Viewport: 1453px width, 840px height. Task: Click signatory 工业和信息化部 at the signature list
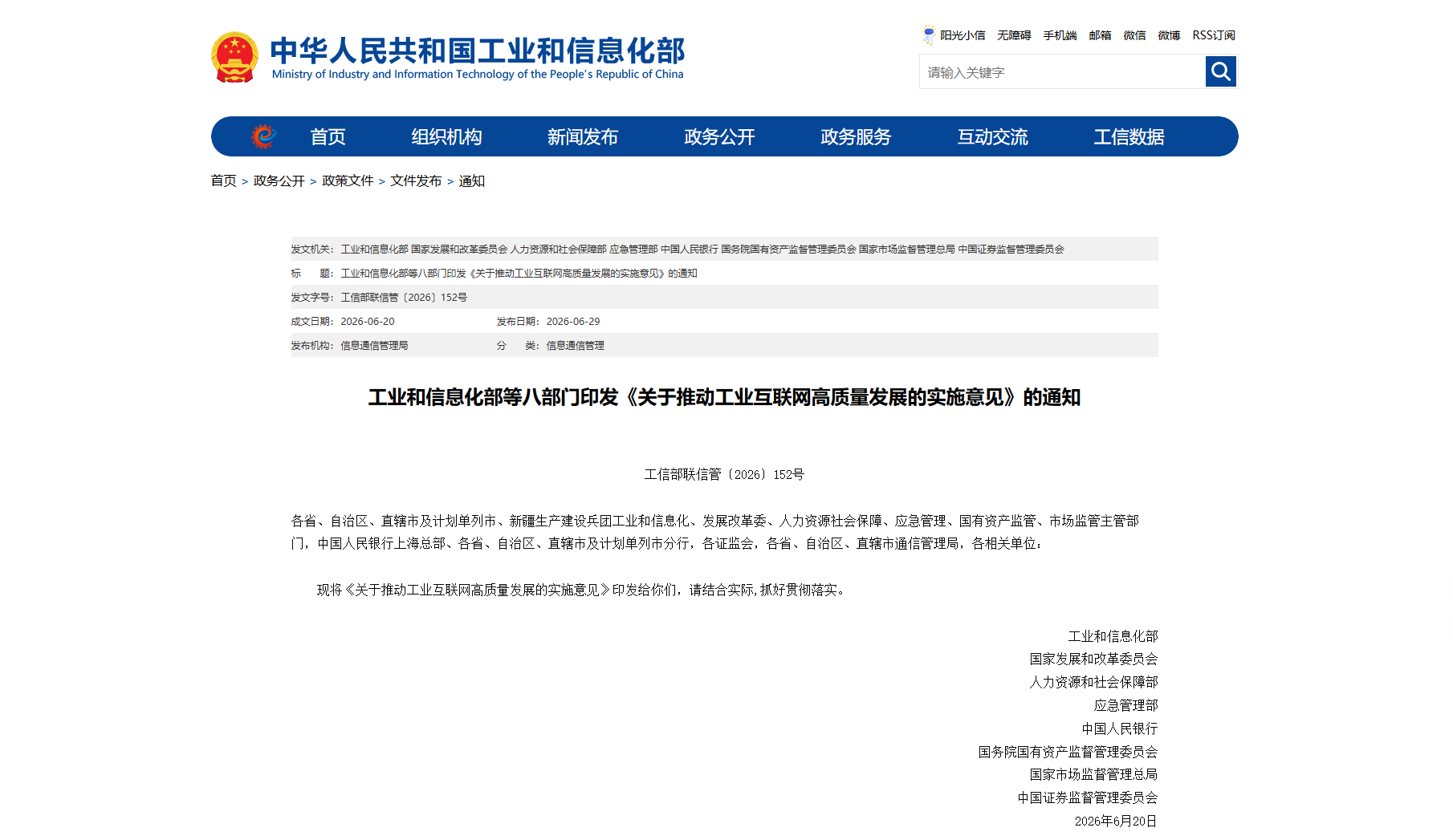click(1113, 637)
